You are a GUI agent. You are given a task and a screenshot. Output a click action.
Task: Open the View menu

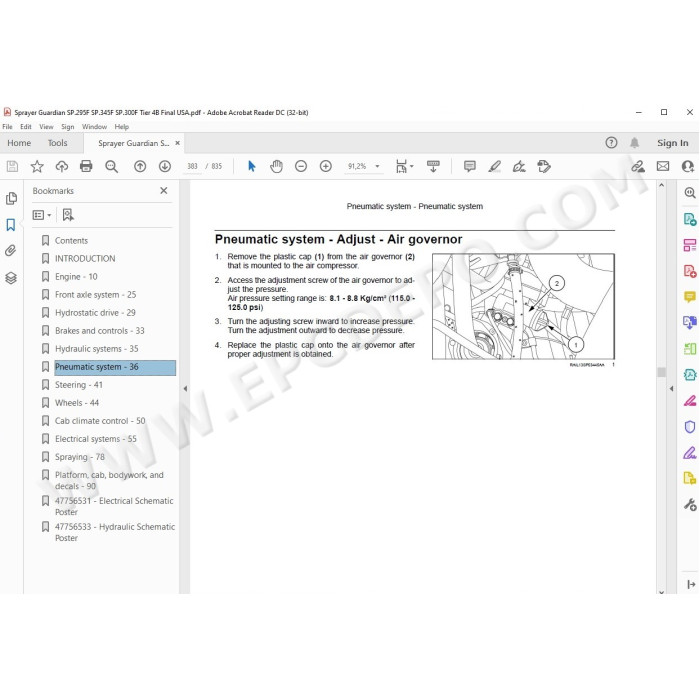(46, 127)
